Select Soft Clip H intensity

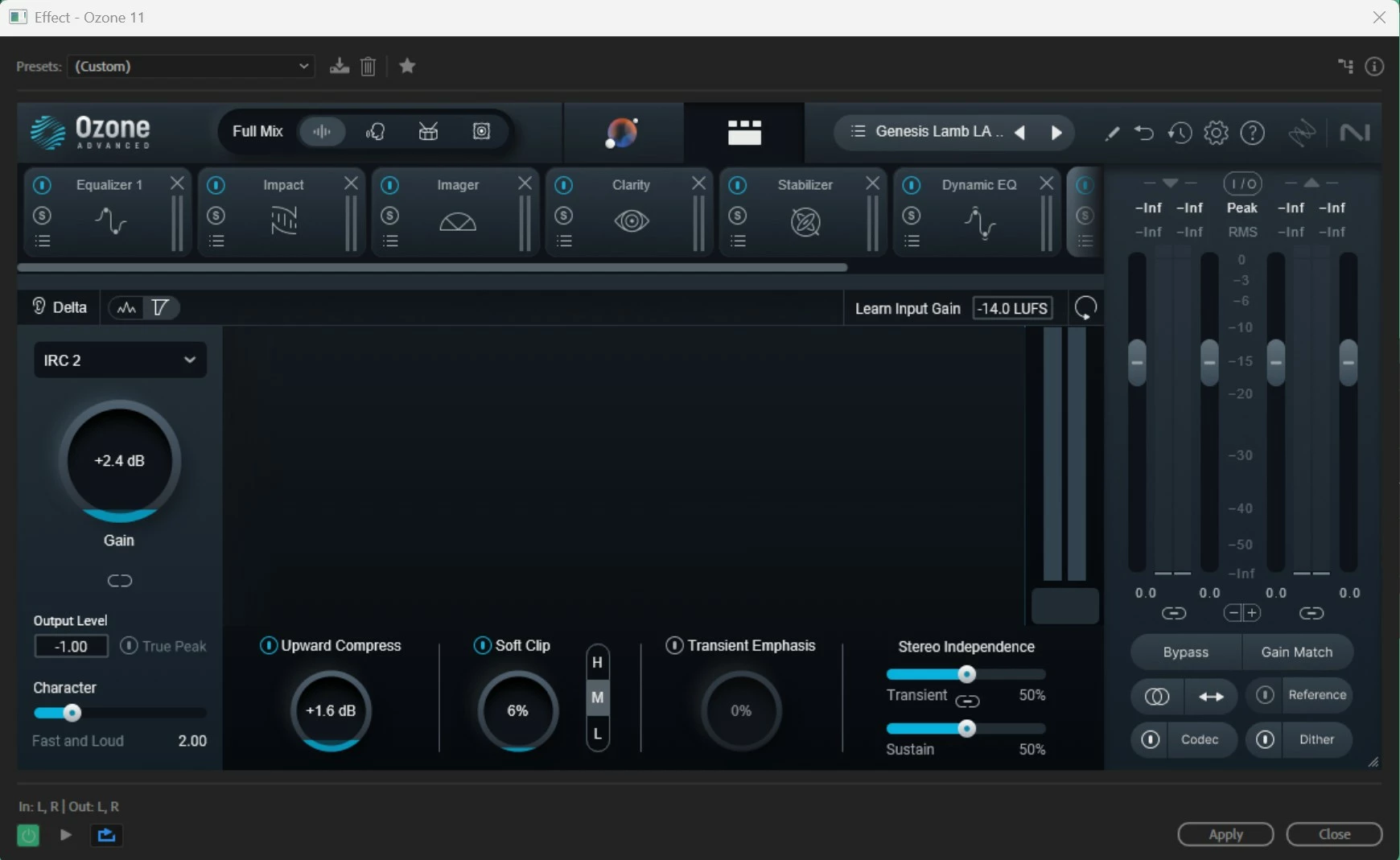point(597,663)
